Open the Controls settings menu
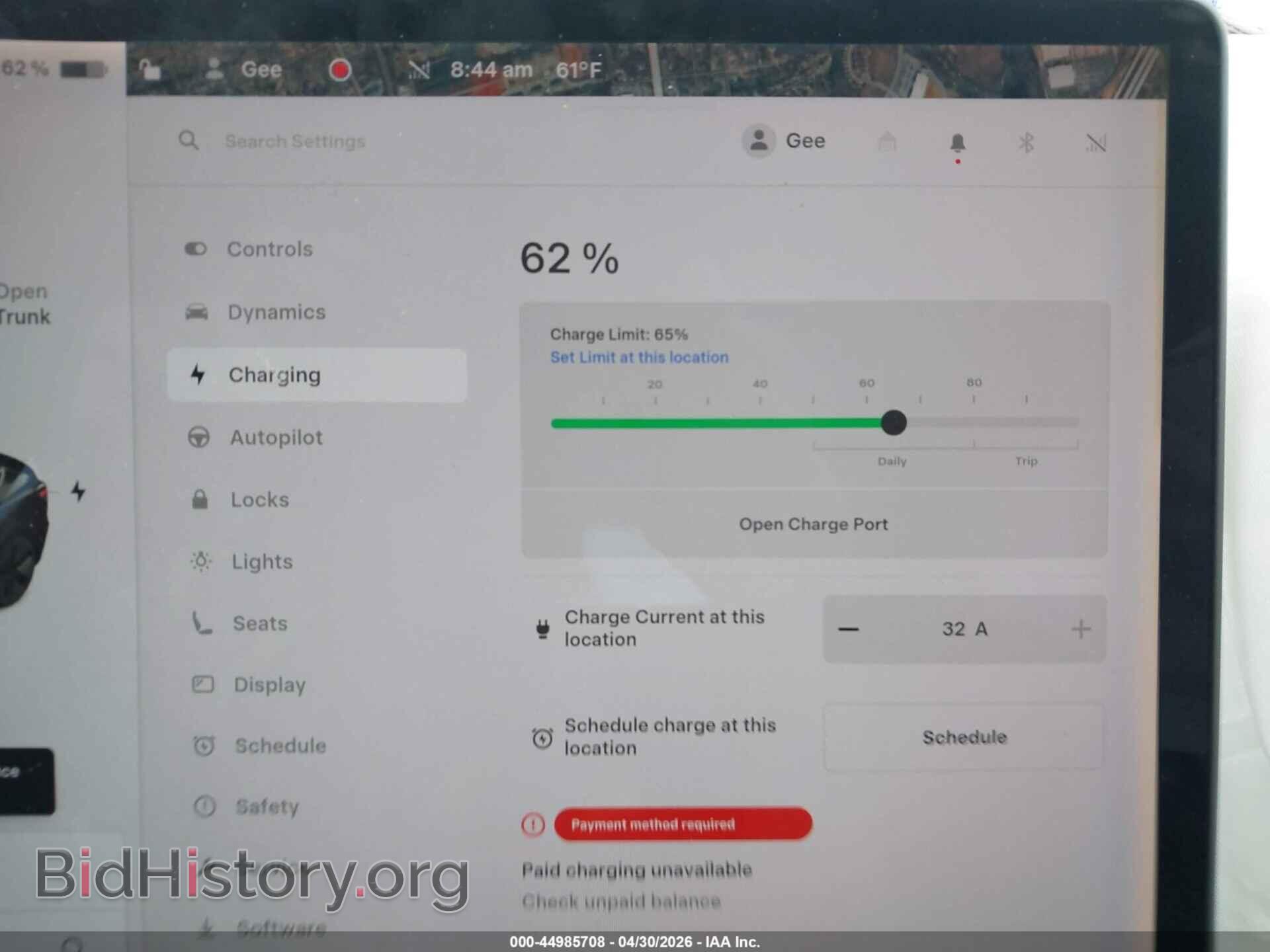 270,249
